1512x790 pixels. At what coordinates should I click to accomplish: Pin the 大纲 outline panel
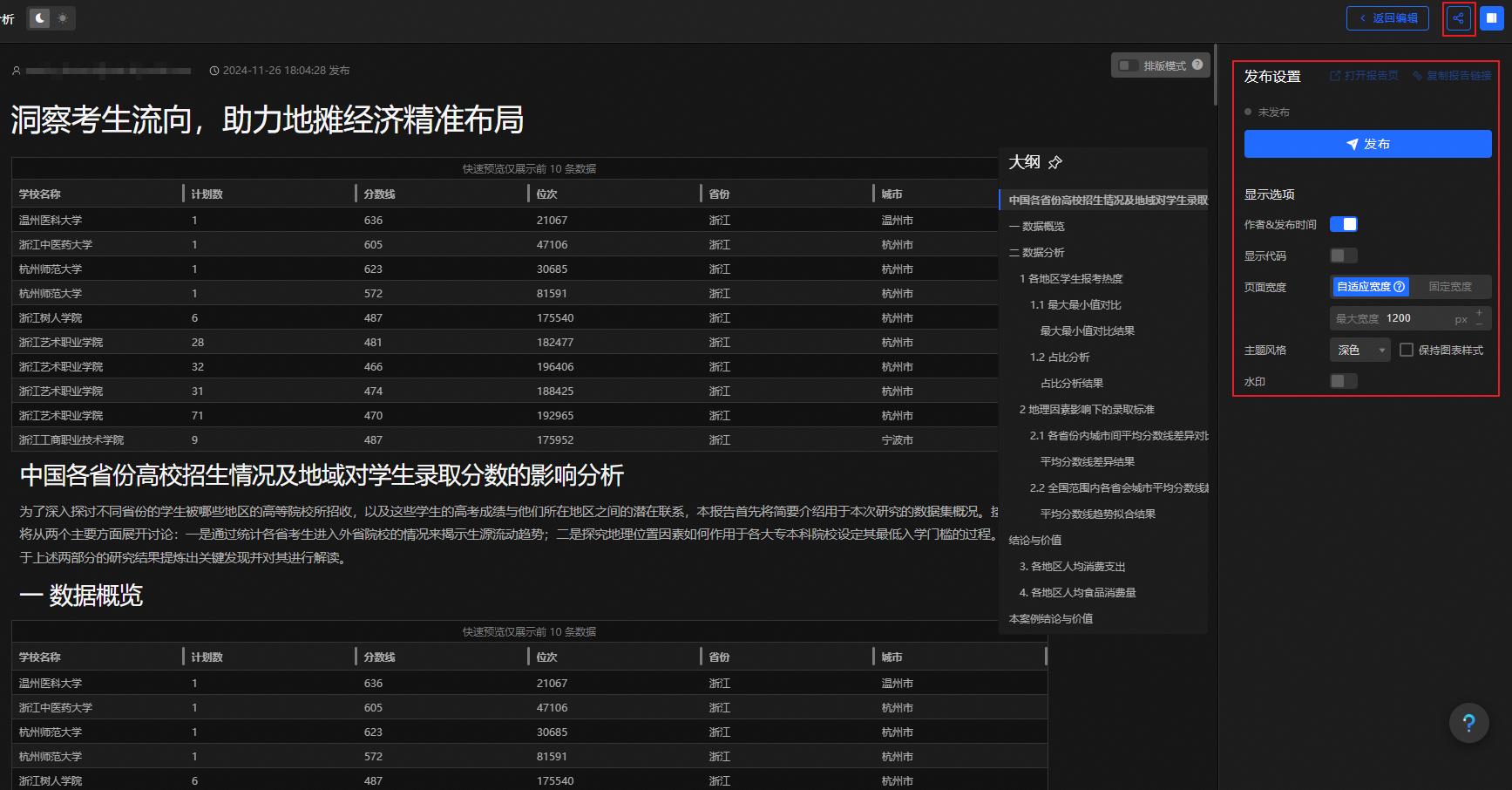1055,162
